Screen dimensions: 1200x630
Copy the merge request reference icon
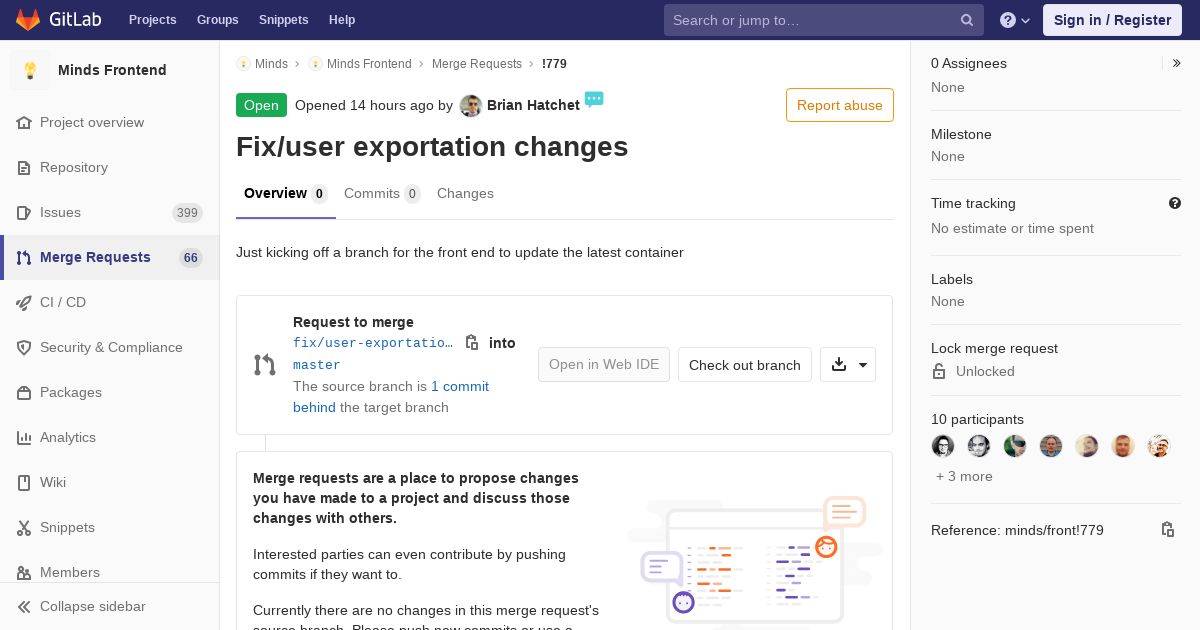click(x=1167, y=530)
